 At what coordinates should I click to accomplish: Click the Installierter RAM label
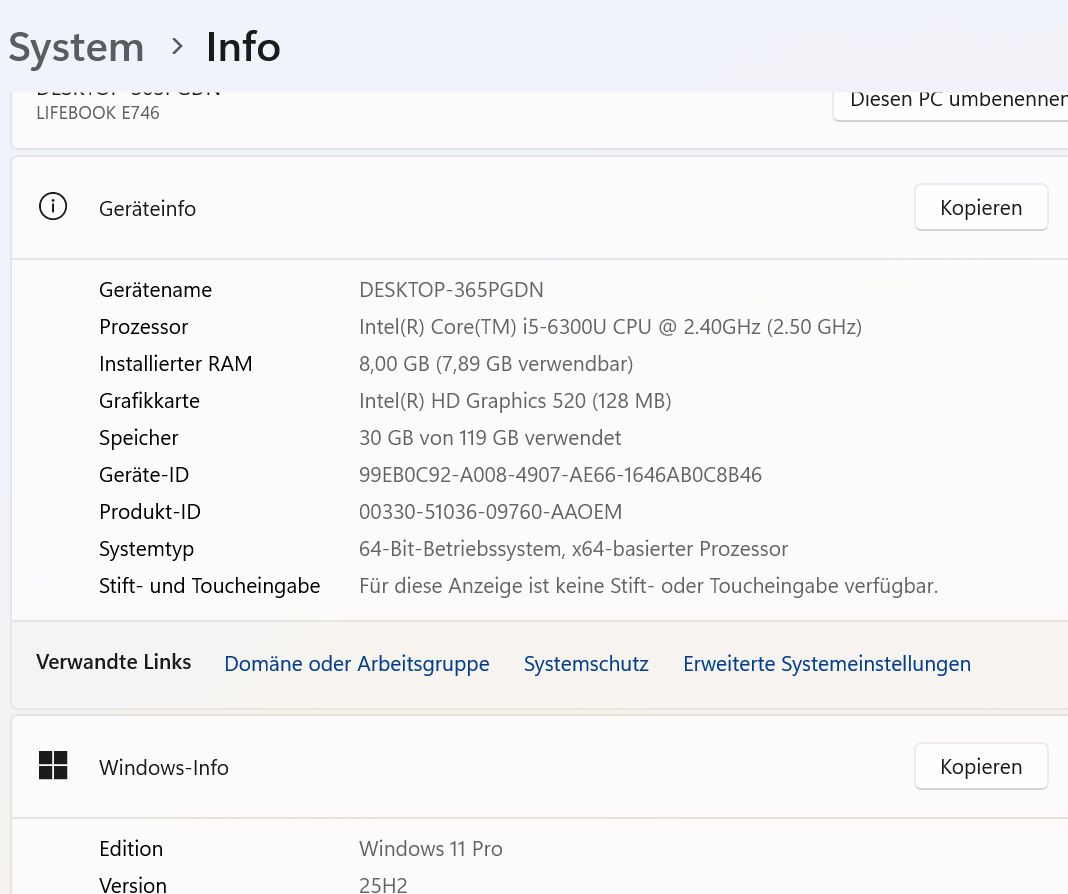[176, 364]
